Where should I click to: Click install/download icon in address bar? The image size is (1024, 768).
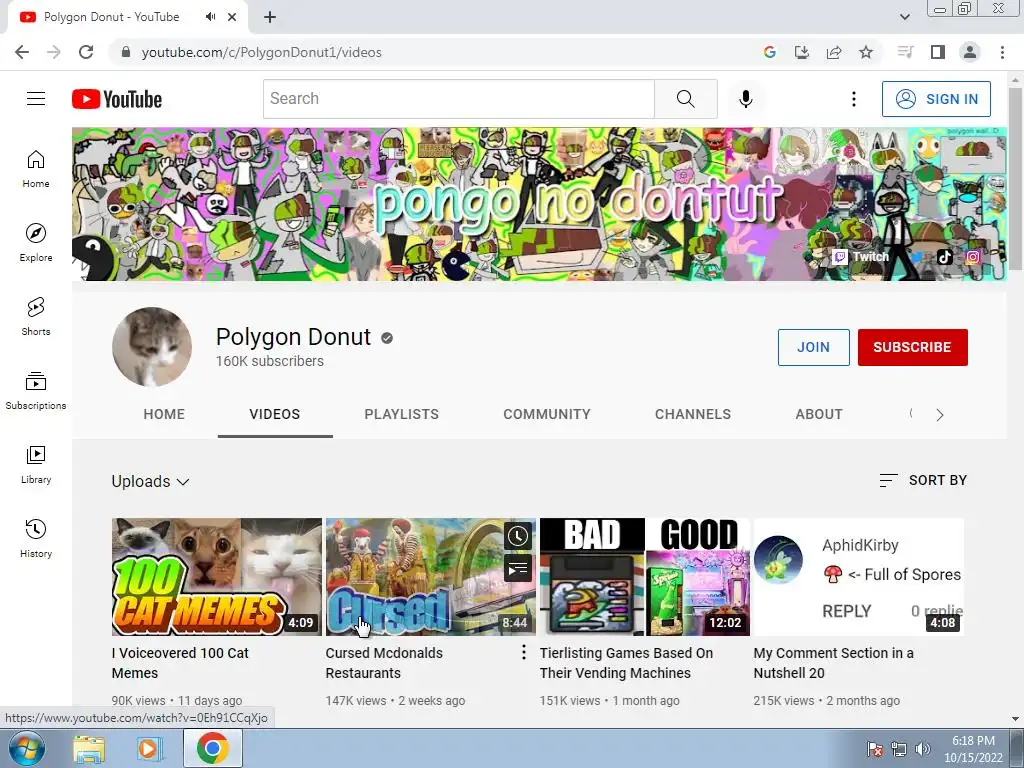coord(802,52)
